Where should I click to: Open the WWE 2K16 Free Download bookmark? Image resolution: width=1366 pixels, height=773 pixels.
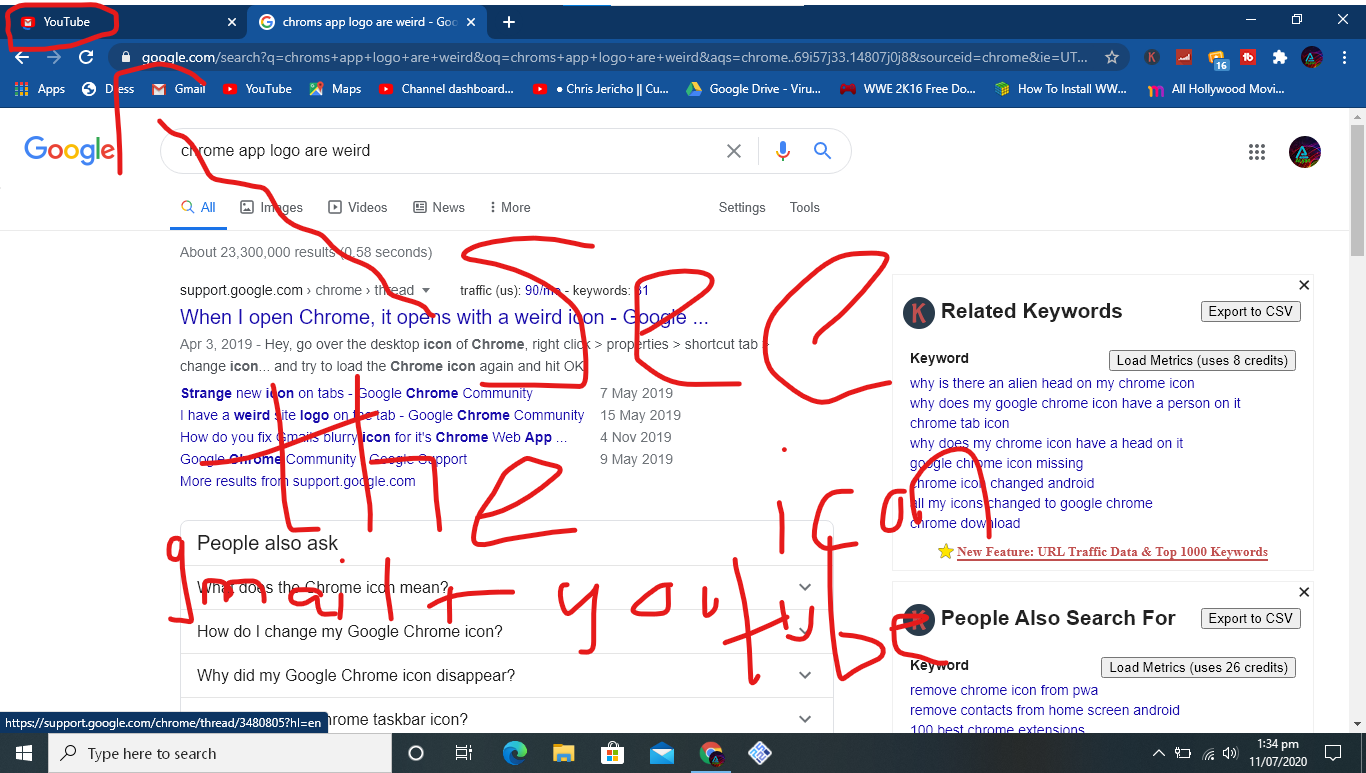[x=907, y=89]
